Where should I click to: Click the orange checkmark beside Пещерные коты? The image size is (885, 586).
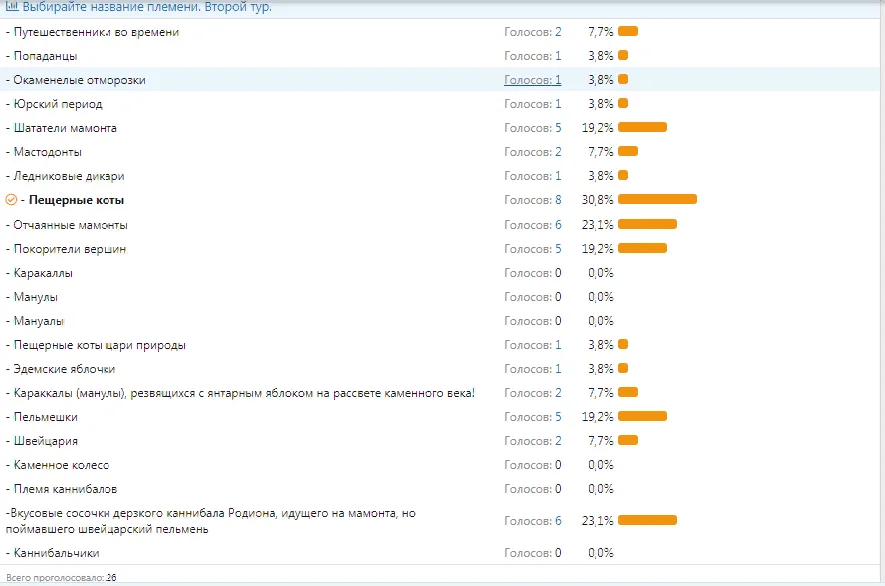(x=11, y=200)
